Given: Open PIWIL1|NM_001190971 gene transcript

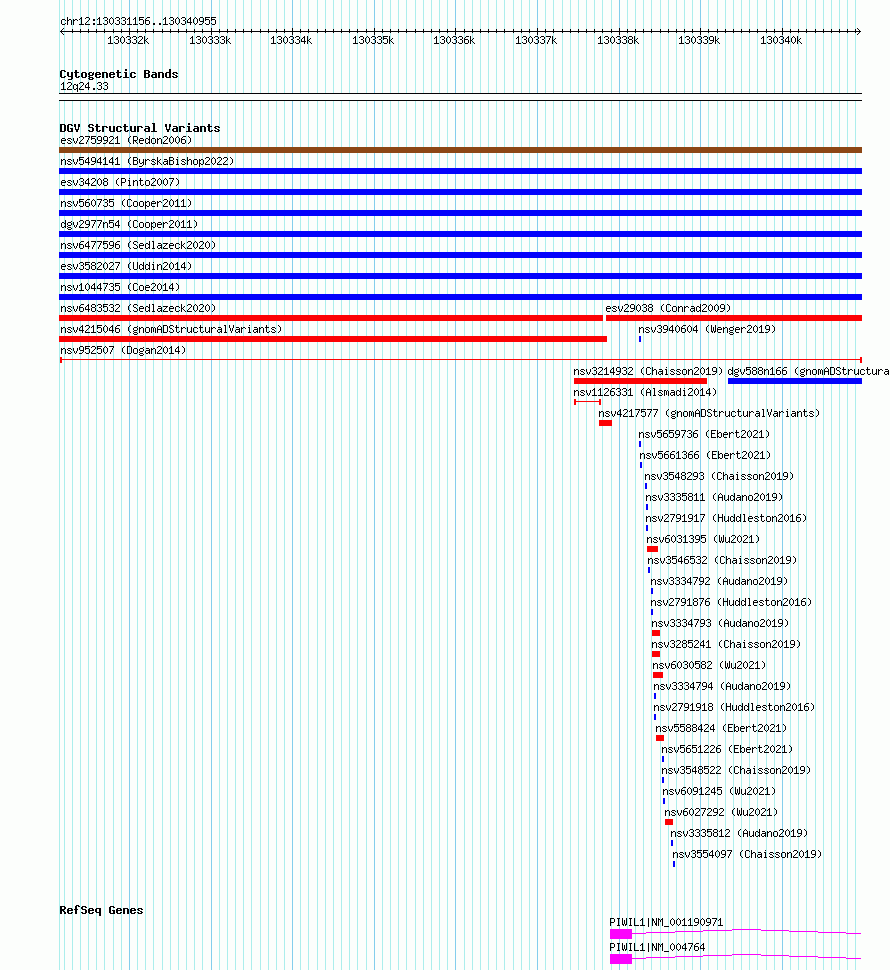Looking at the screenshot, I should [666, 923].
